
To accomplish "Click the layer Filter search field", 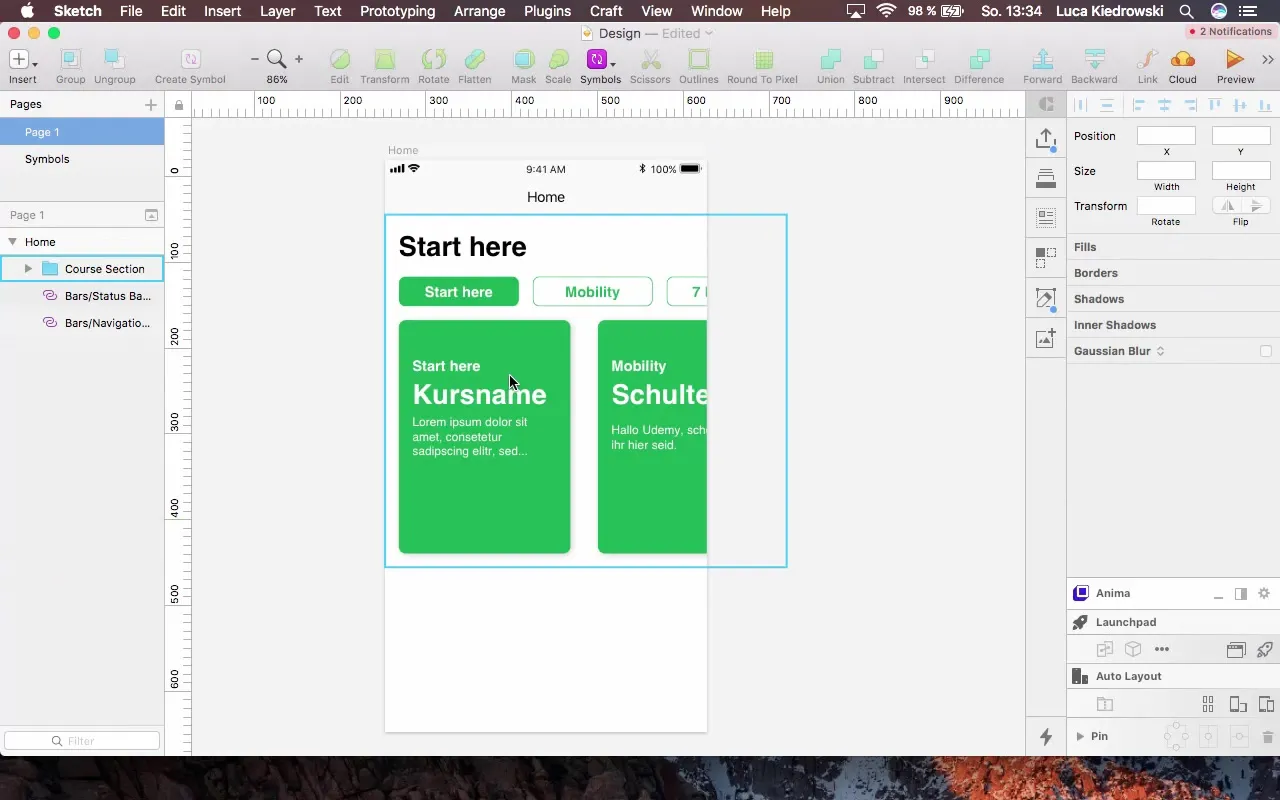I will tap(82, 741).
